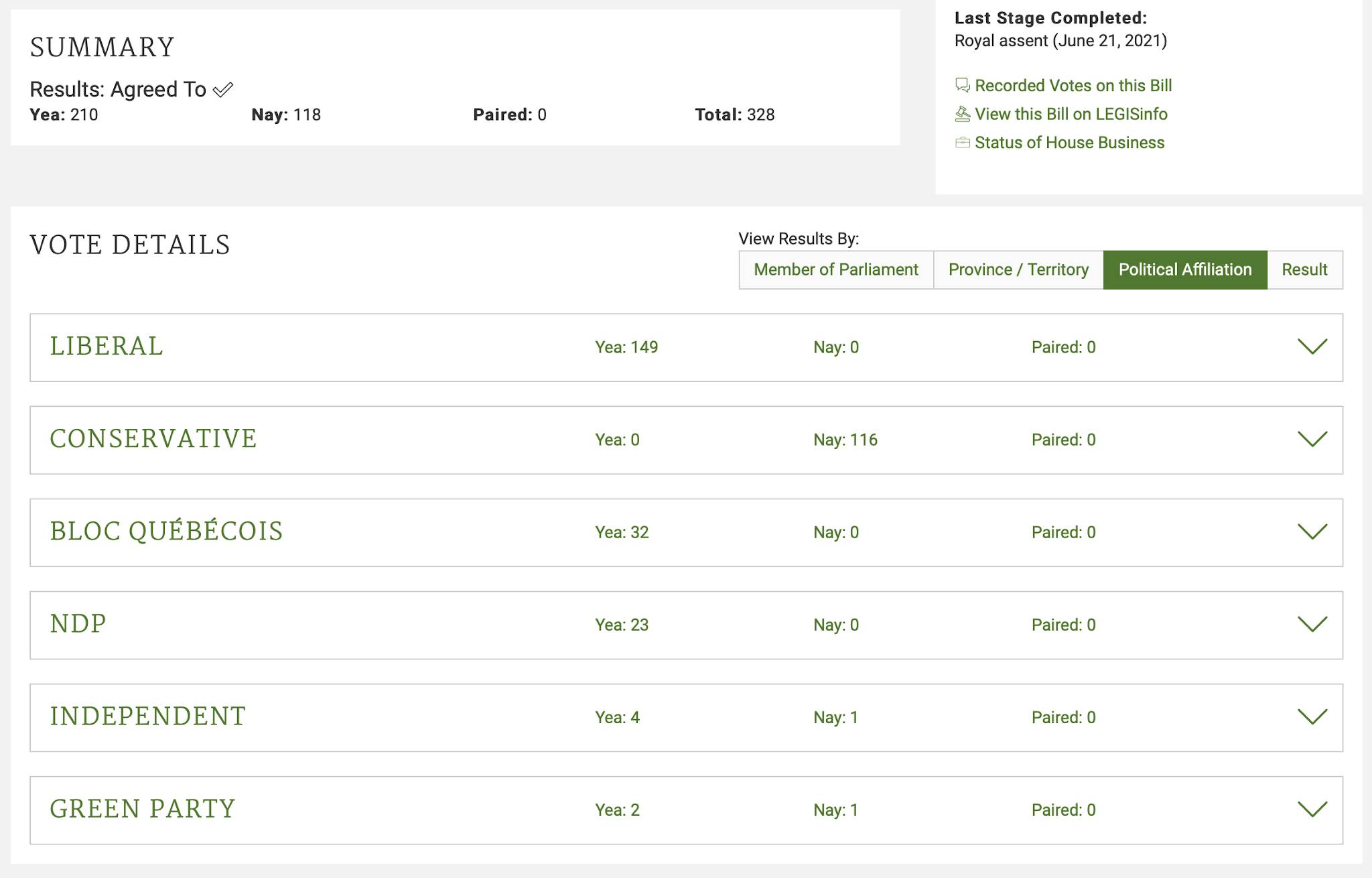The width and height of the screenshot is (1372, 878).
Task: Click NDP Paired: 0 value
Action: pos(1063,625)
